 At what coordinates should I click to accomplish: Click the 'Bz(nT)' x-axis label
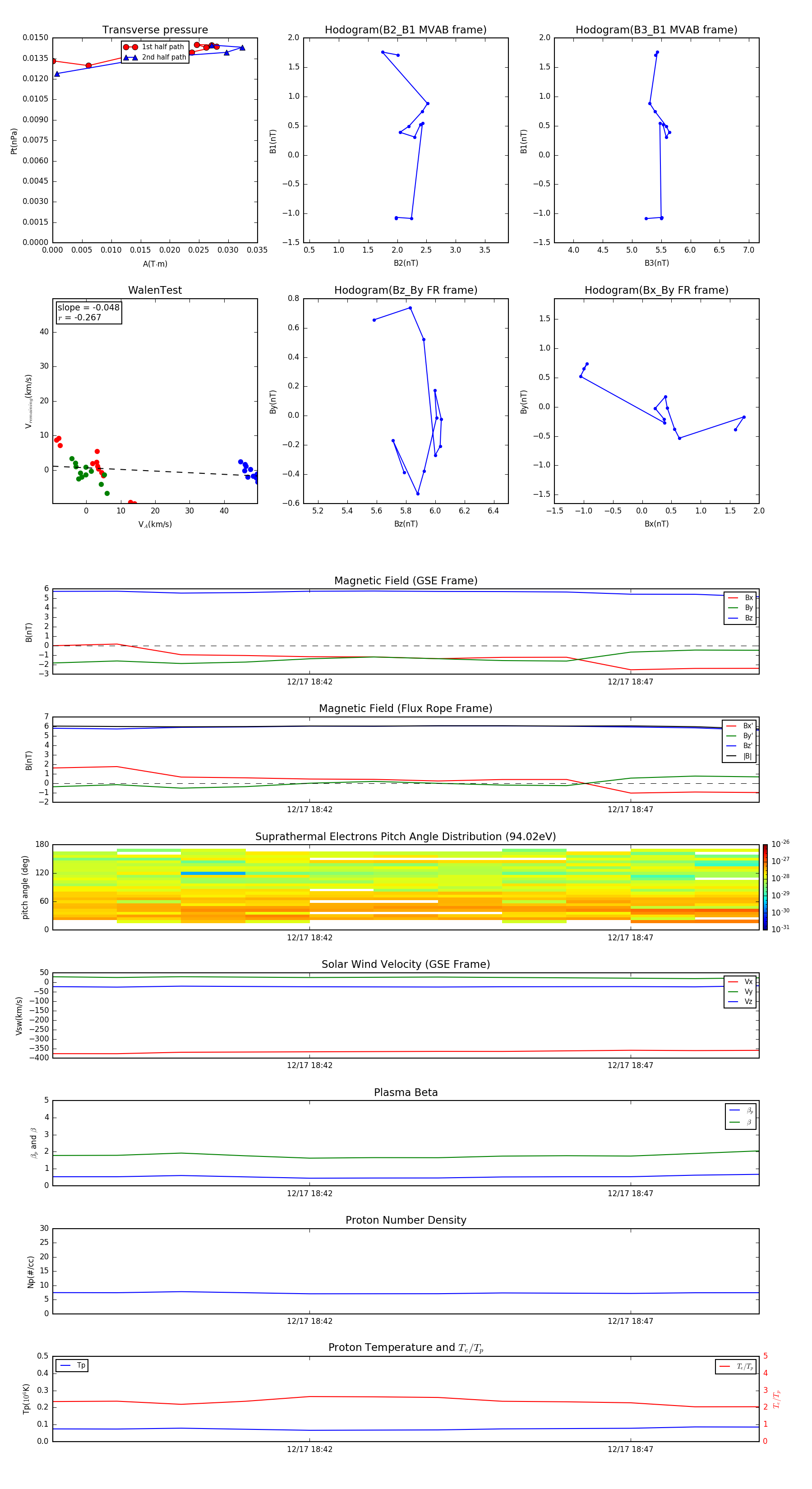point(406,524)
